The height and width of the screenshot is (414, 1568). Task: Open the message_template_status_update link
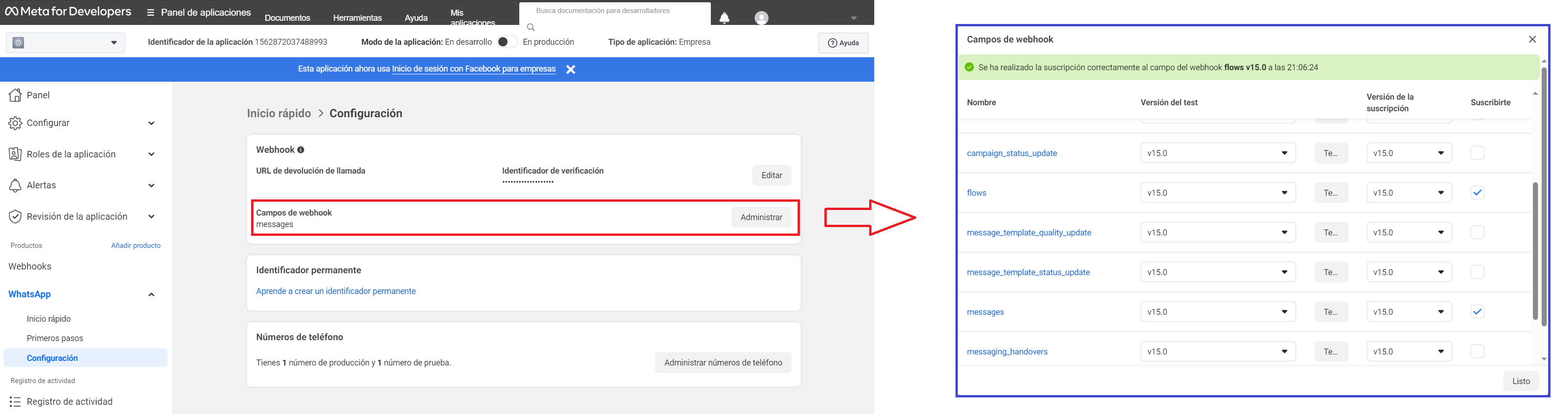(x=1028, y=272)
